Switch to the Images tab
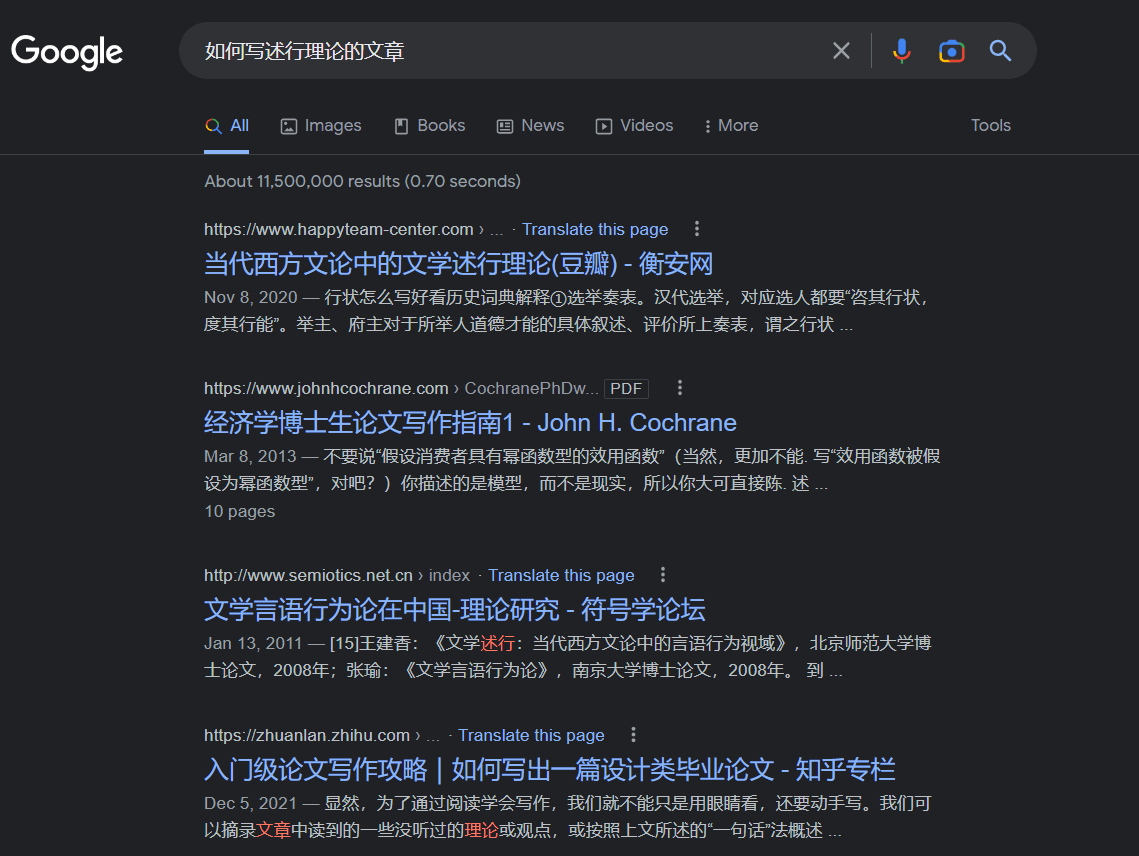 click(x=321, y=126)
